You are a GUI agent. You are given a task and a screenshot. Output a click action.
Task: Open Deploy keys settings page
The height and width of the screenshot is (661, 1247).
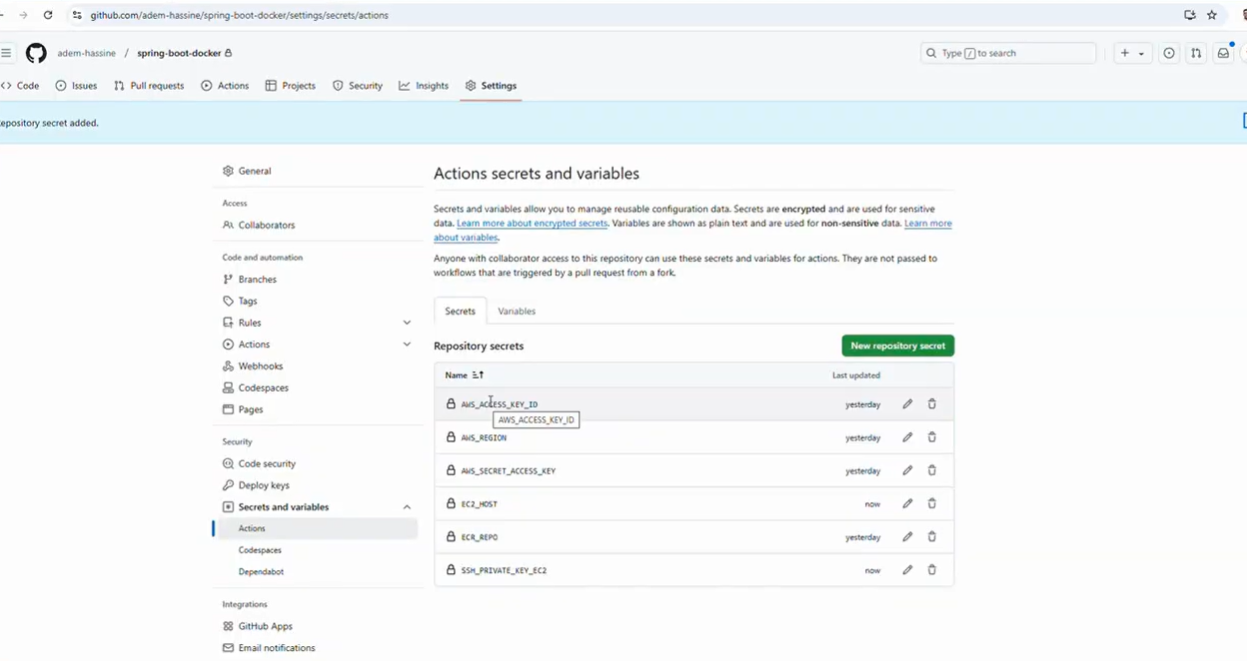tap(263, 485)
